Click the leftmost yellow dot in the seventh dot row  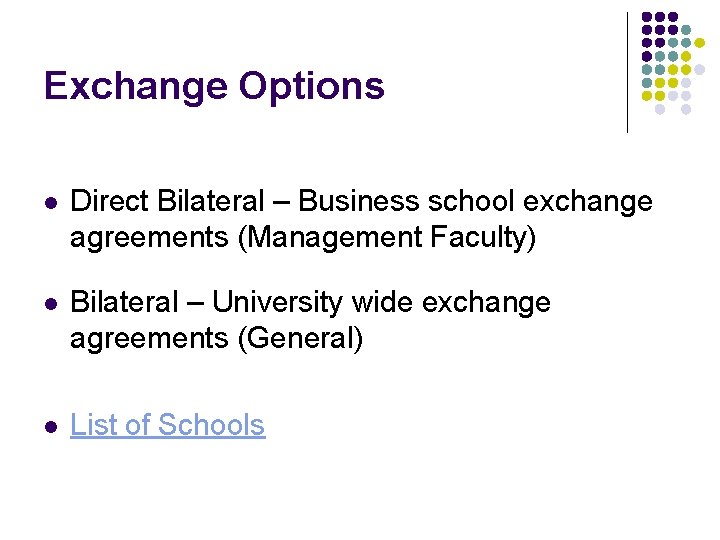[x=647, y=96]
